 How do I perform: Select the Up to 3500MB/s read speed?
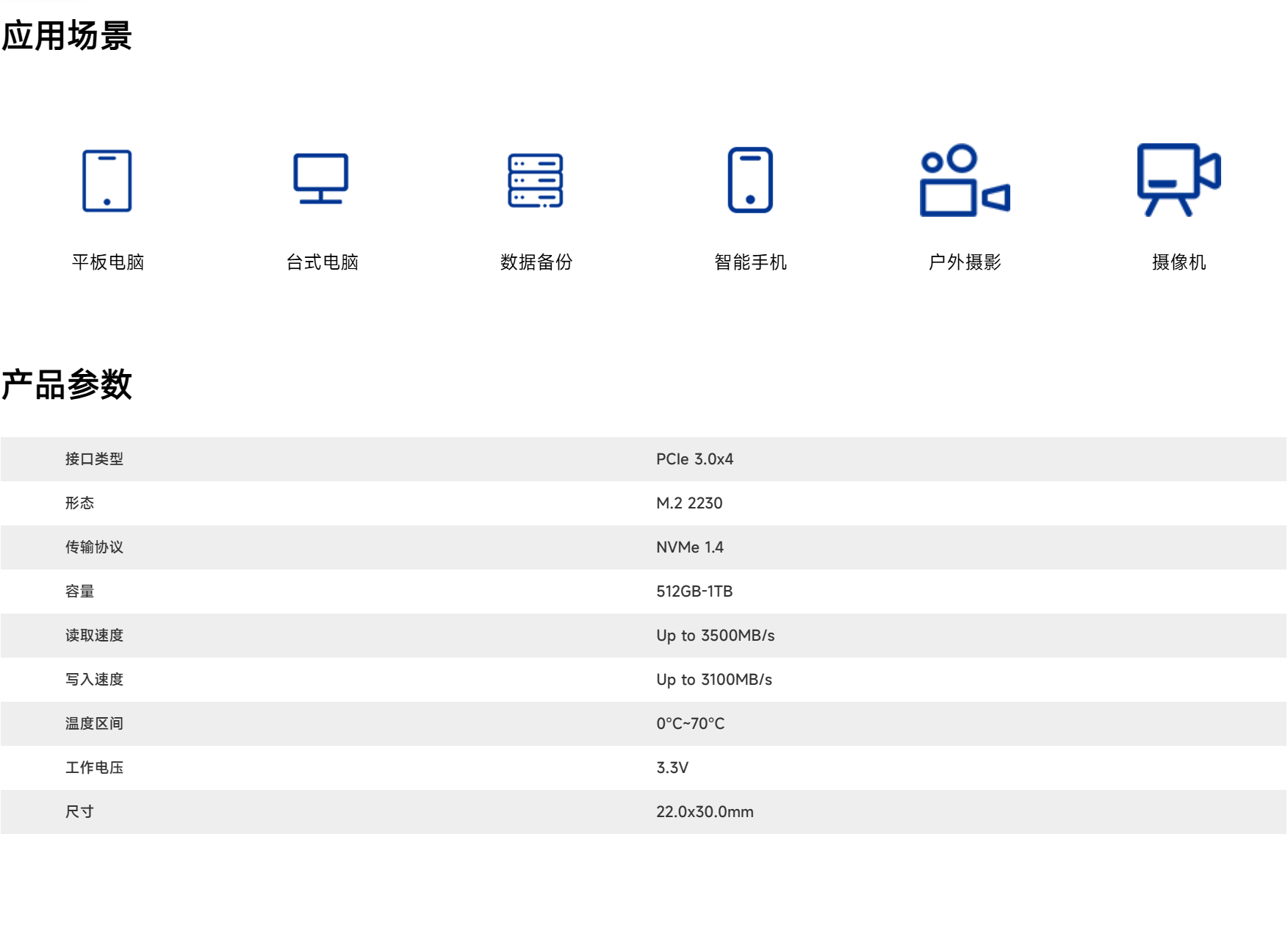[715, 636]
